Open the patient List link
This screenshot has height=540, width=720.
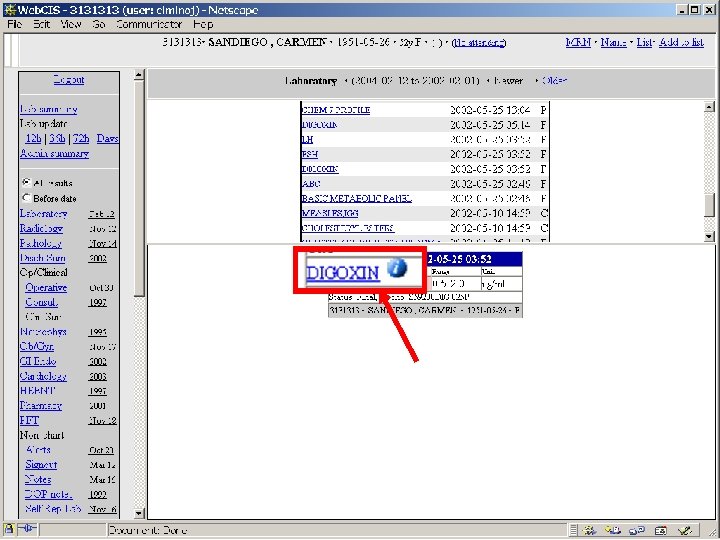(x=644, y=42)
